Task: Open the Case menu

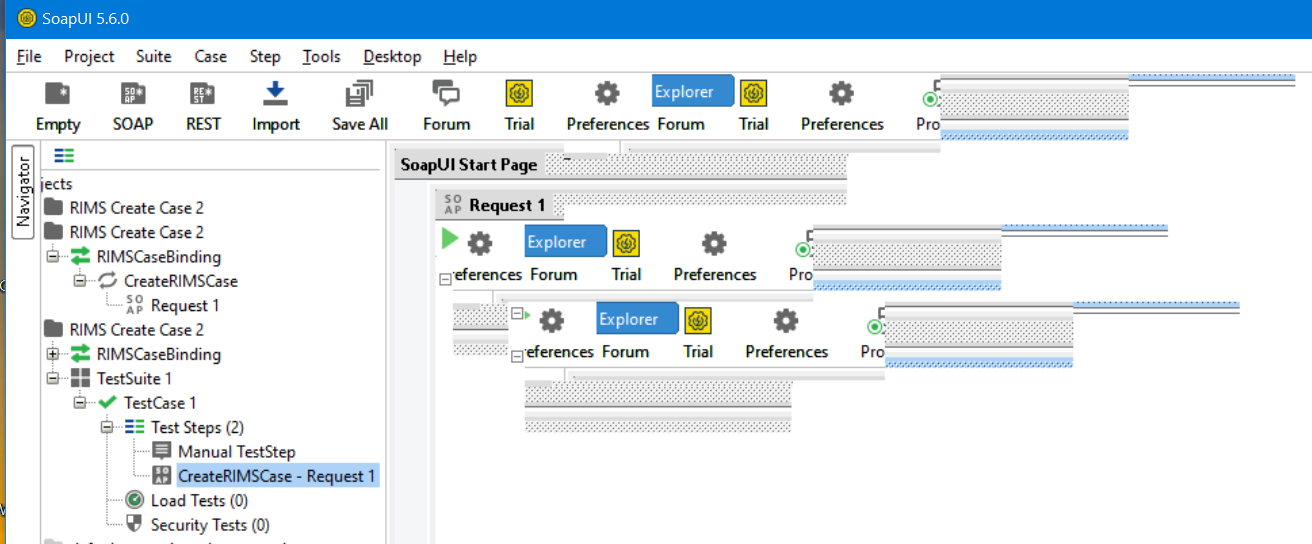Action: click(210, 57)
